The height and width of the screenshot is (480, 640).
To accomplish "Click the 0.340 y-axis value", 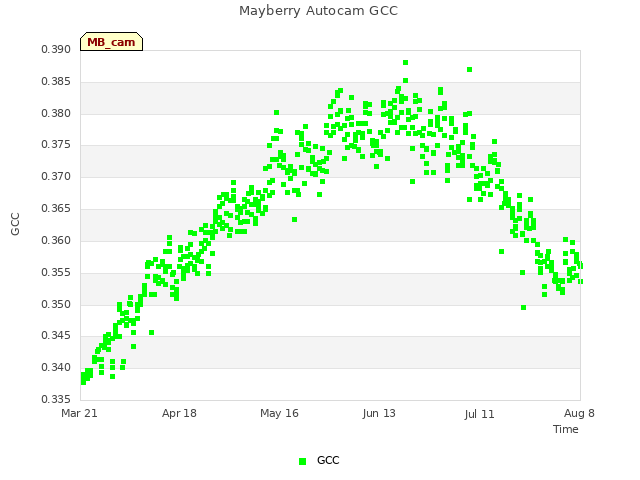I will (x=56, y=367).
